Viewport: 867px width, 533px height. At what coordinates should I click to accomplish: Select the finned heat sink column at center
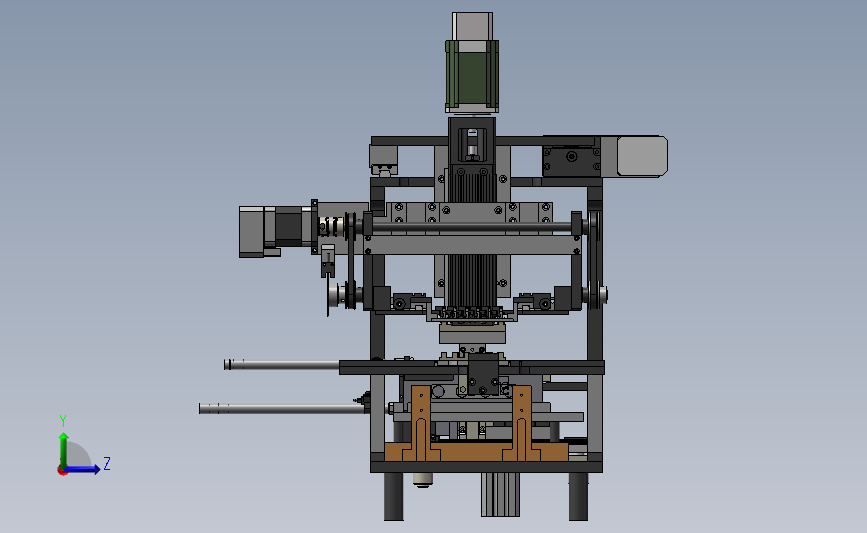tap(471, 241)
